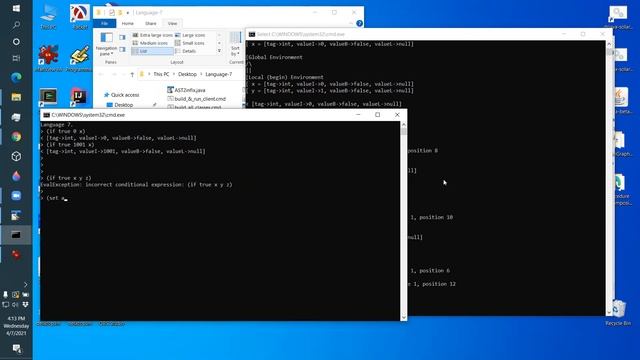Choose List layout option
The width and height of the screenshot is (640, 360).
[152, 51]
